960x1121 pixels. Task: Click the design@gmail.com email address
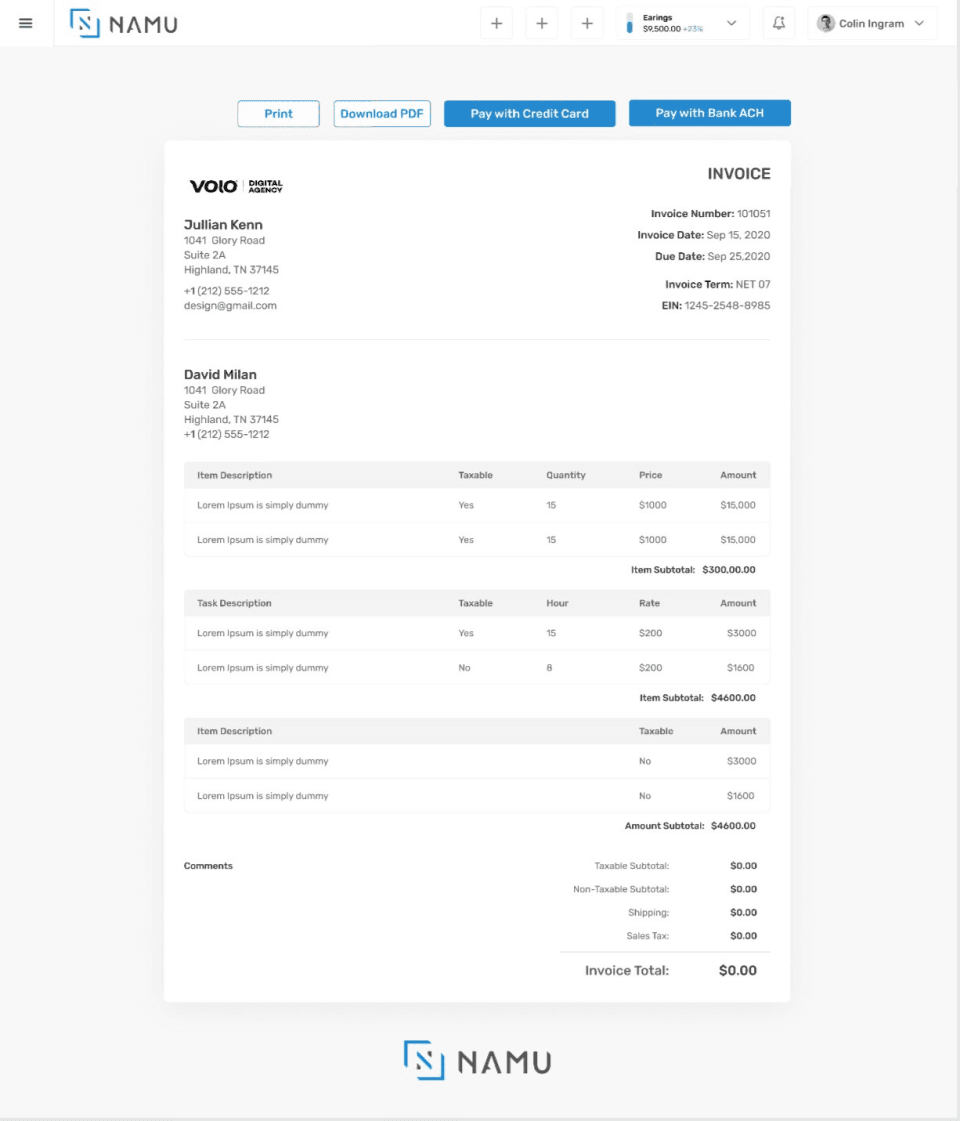coord(230,306)
